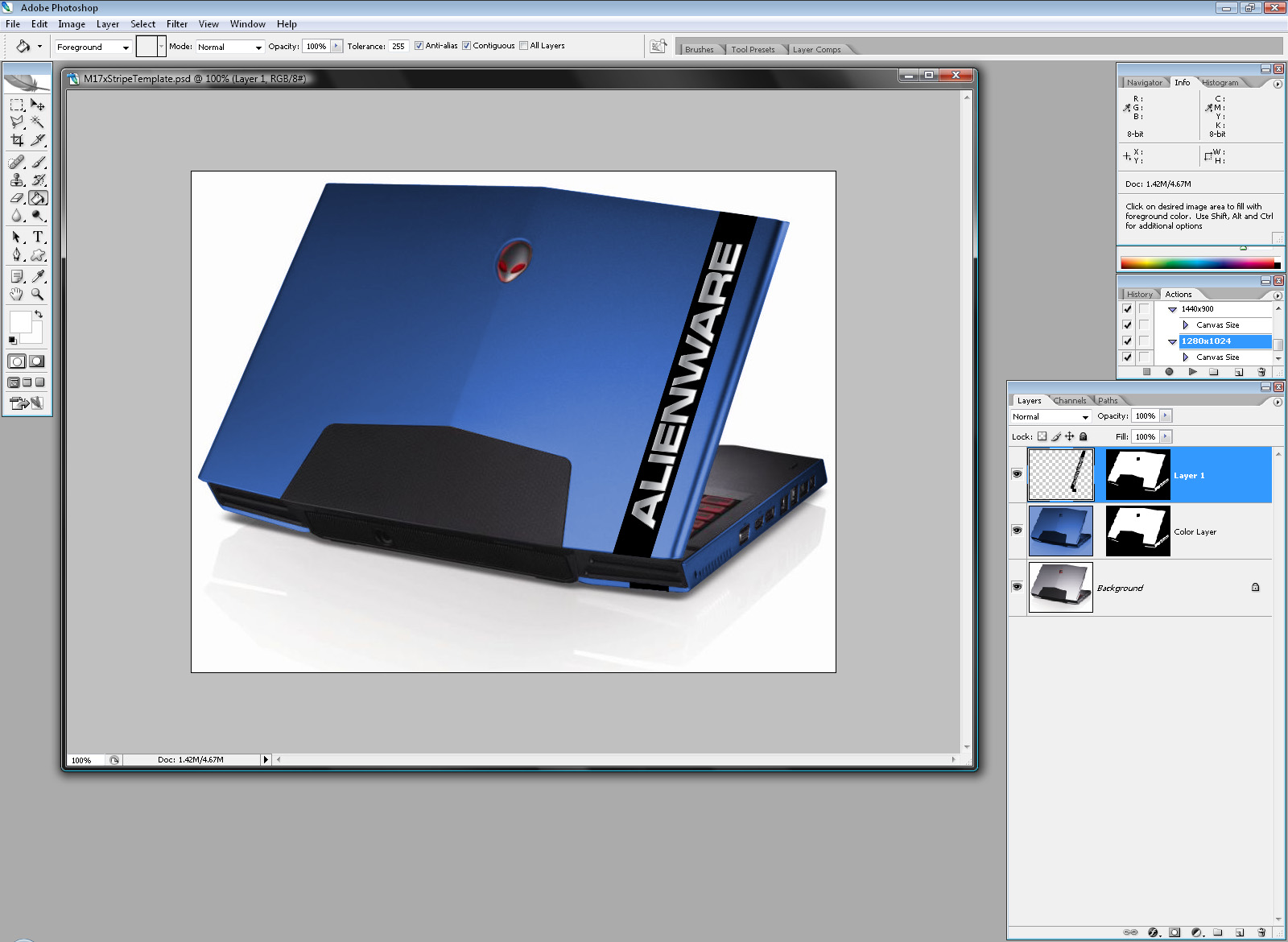Select the Healing Brush tool
The image size is (1288, 942).
coord(17,163)
